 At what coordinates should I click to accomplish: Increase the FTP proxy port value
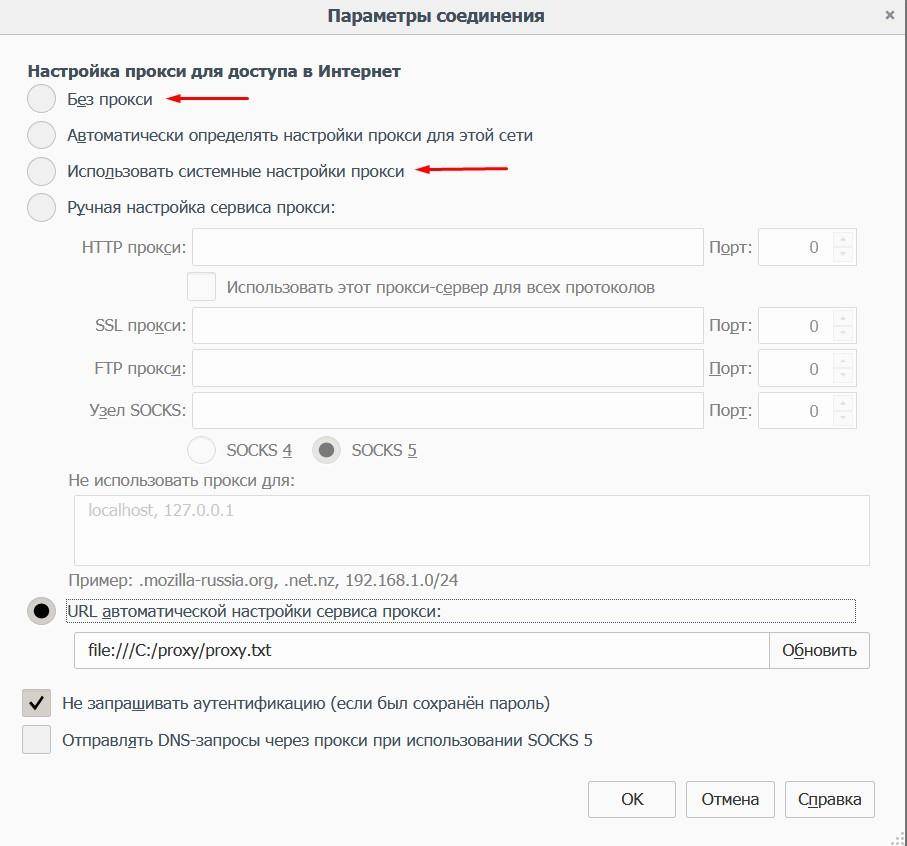click(844, 362)
